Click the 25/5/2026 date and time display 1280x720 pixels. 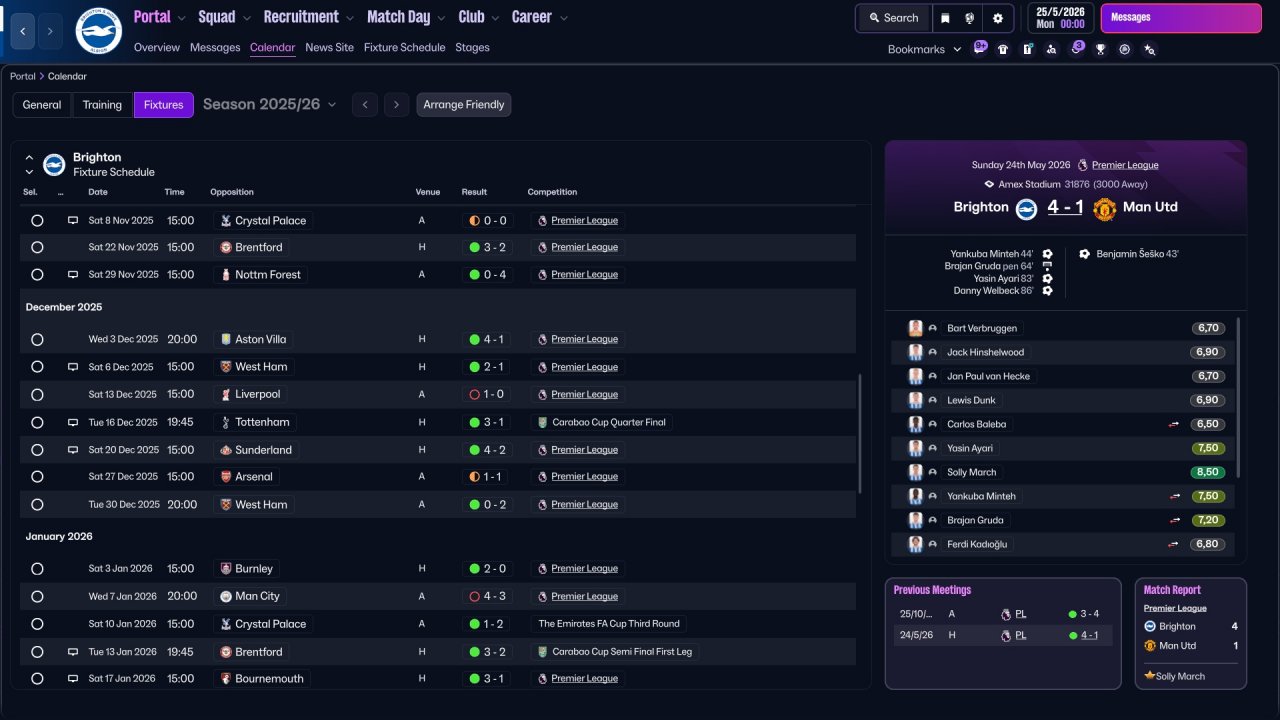pyautogui.click(x=1060, y=18)
